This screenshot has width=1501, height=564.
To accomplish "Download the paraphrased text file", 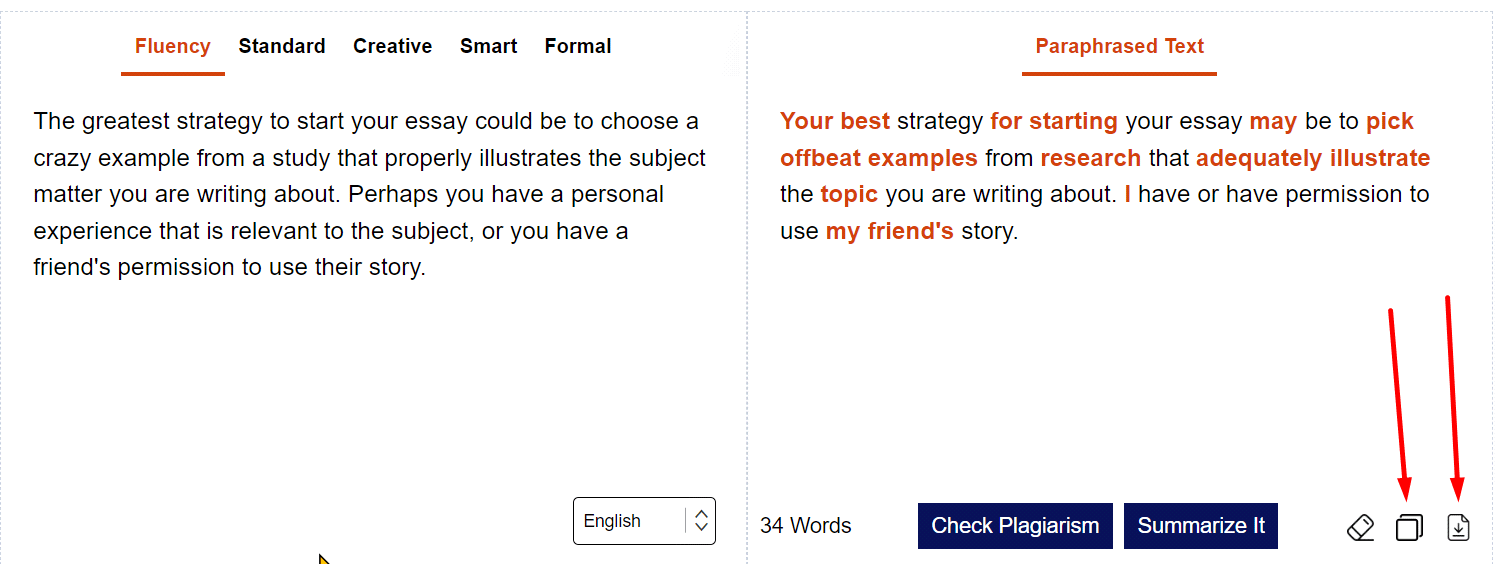I will [1459, 527].
